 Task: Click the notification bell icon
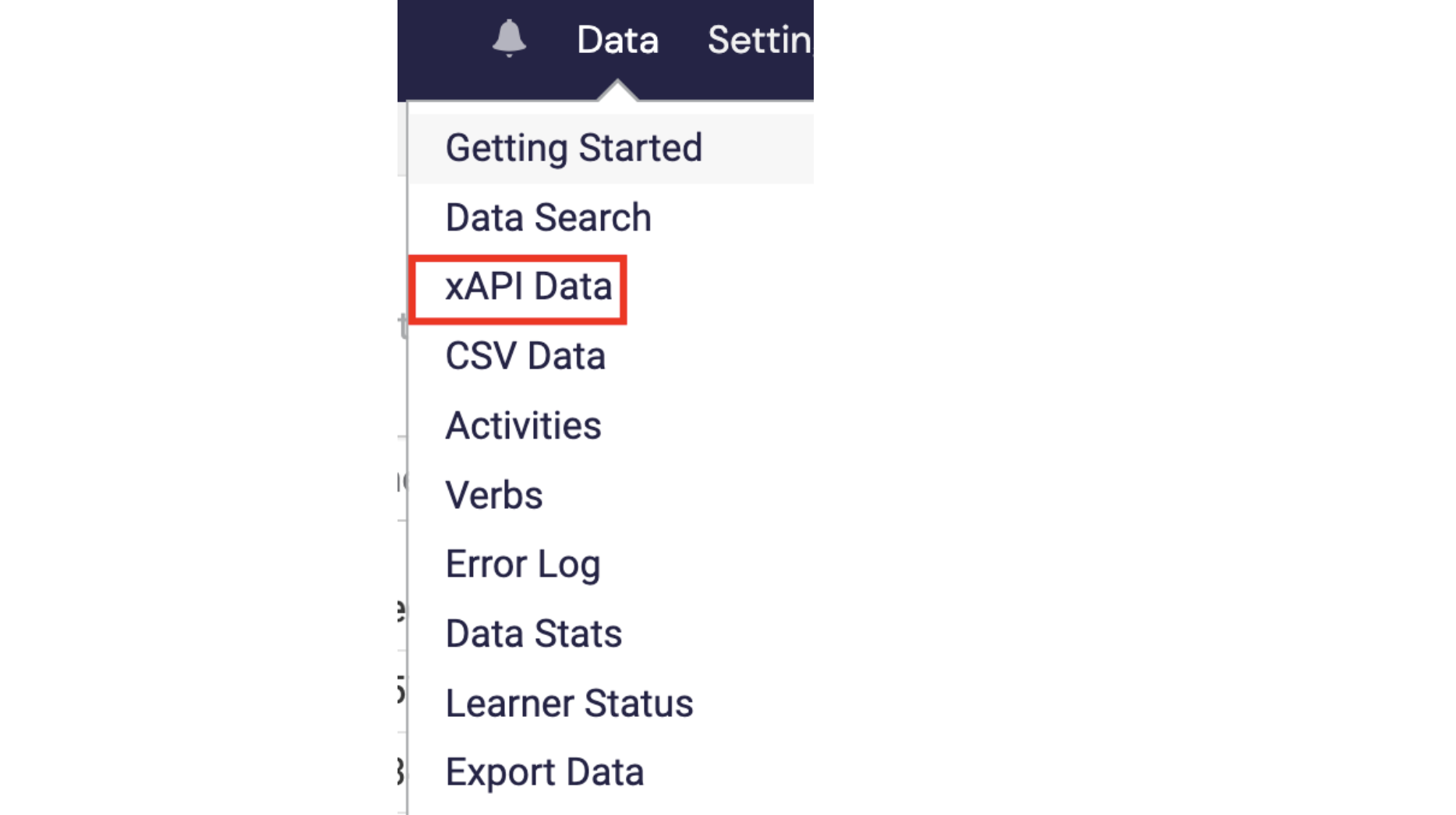click(x=509, y=38)
